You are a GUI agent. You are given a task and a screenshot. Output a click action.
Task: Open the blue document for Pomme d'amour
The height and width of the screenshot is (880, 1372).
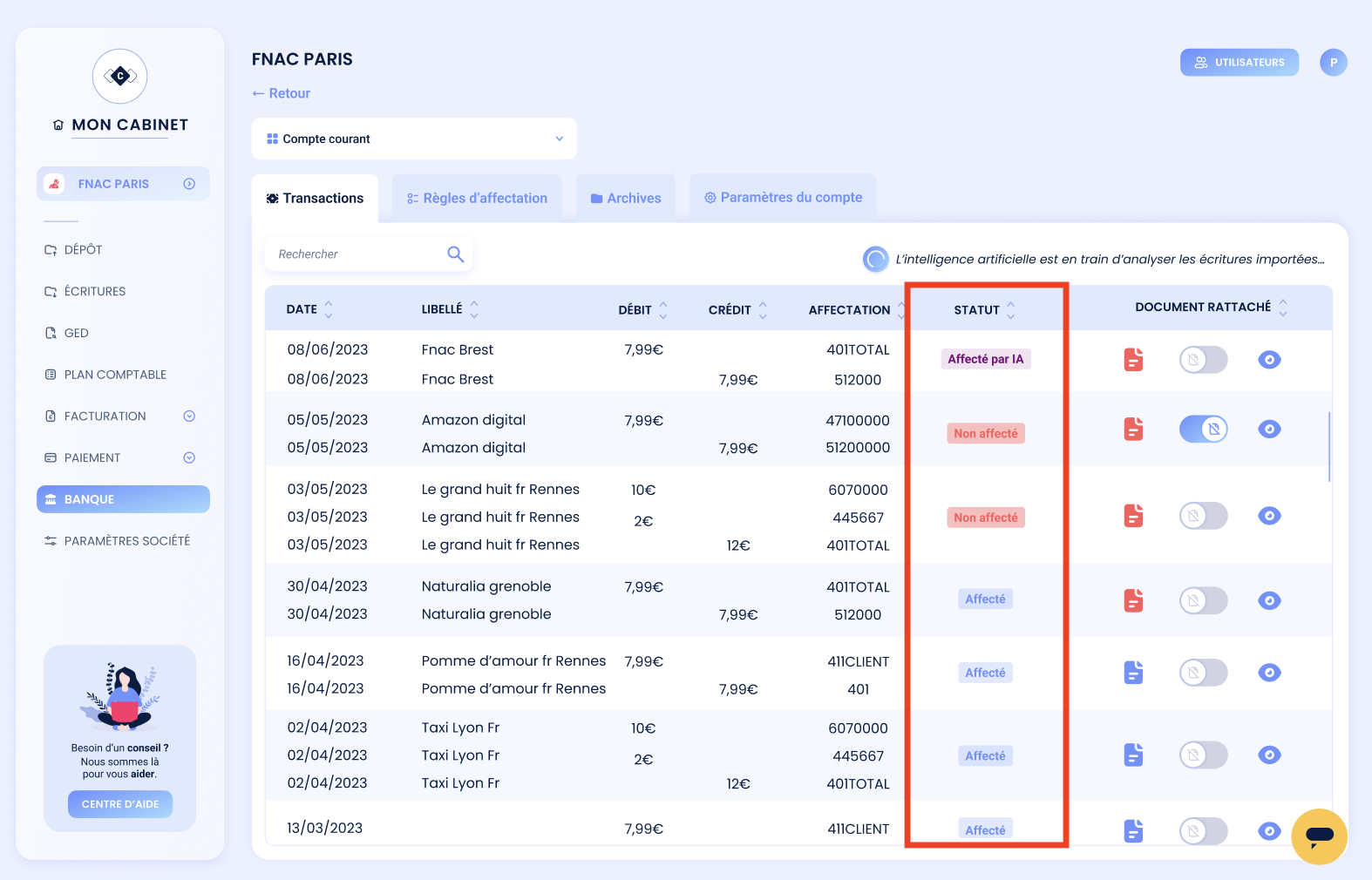coord(1133,673)
